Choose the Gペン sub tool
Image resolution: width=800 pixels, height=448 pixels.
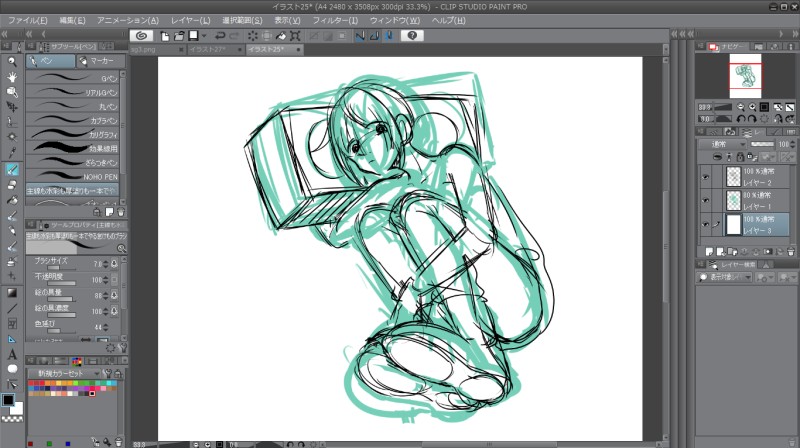click(x=72, y=78)
